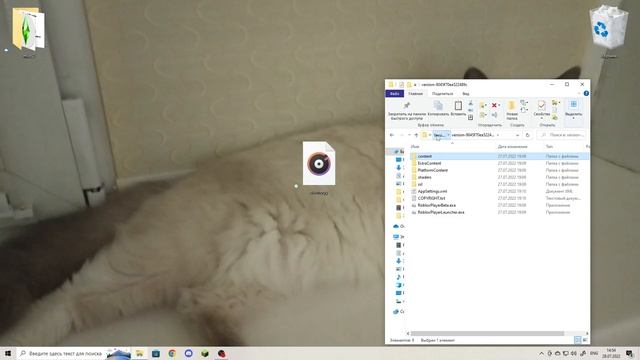Sort by the Имя column header
Viewport: 640px width, 360px height.
coord(415,147)
